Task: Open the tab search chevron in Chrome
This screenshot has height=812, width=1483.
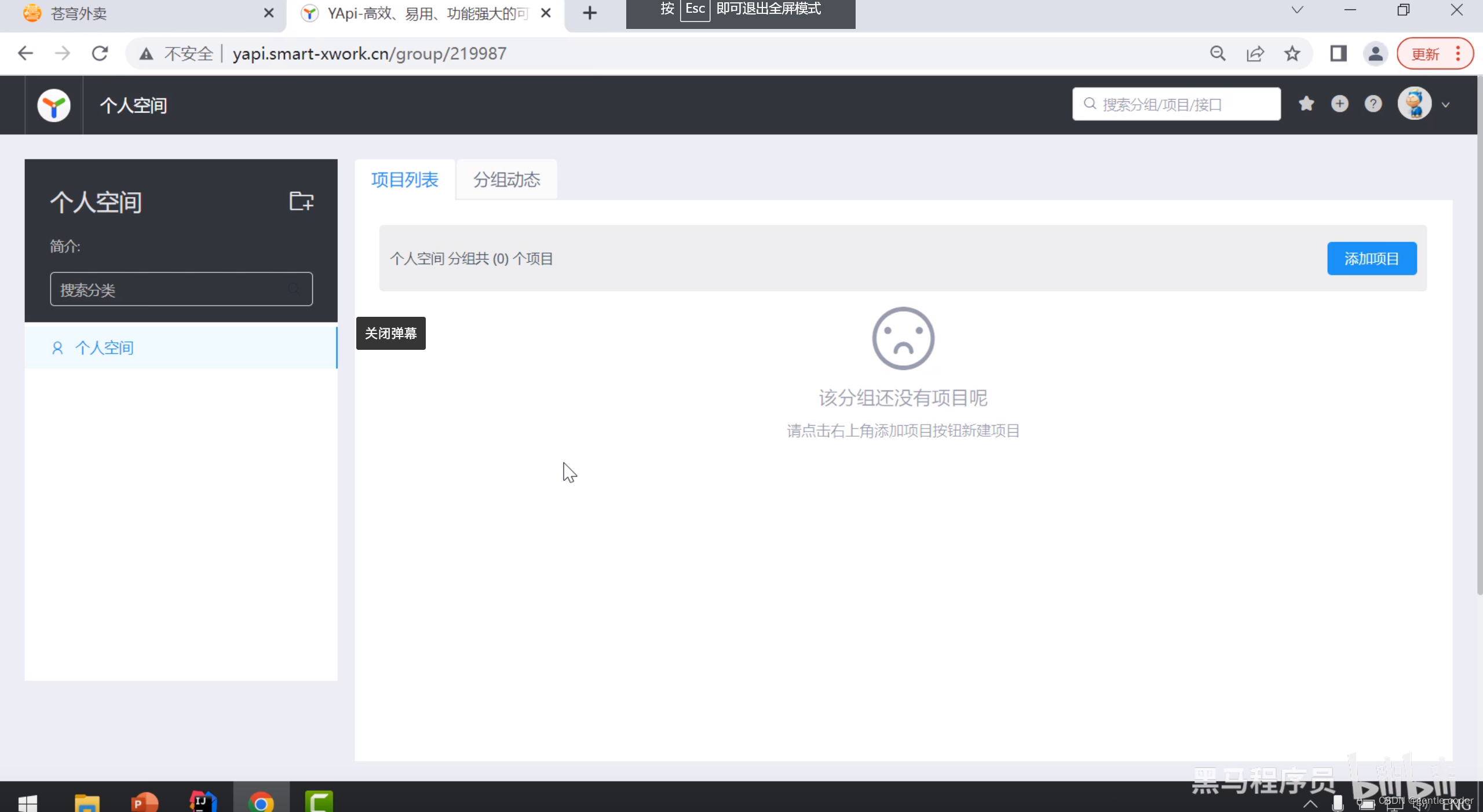Action: point(1298,10)
